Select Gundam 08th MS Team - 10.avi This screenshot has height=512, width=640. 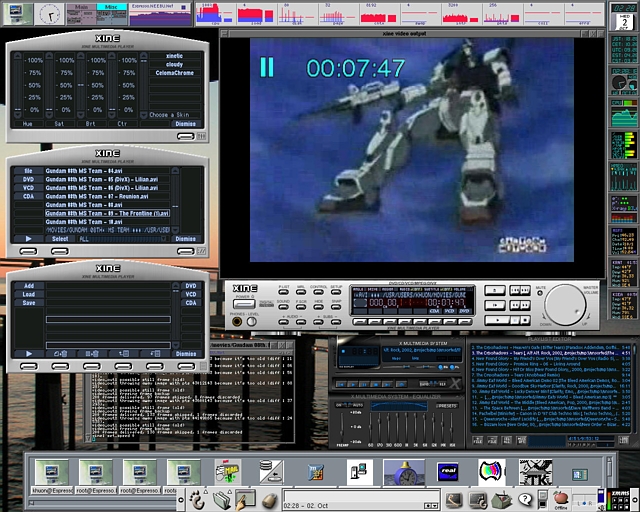107,222
